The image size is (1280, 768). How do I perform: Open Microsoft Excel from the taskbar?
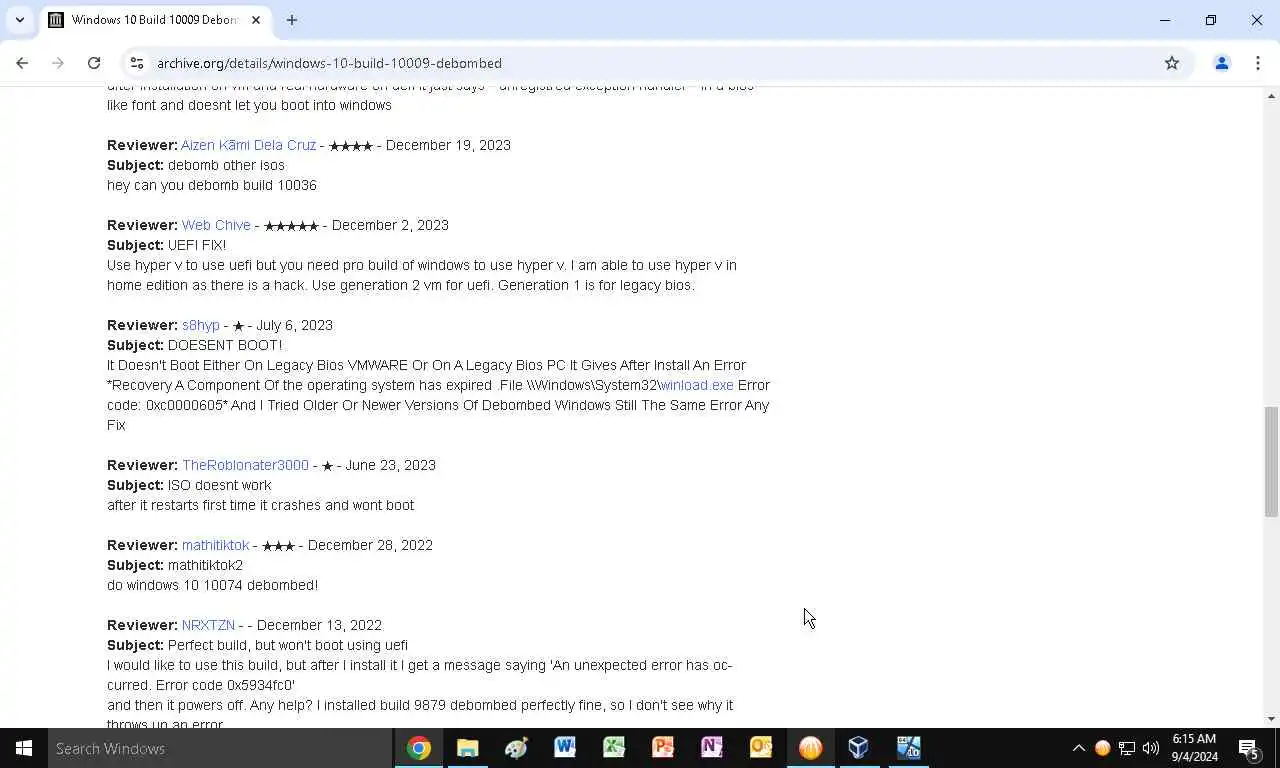point(614,748)
